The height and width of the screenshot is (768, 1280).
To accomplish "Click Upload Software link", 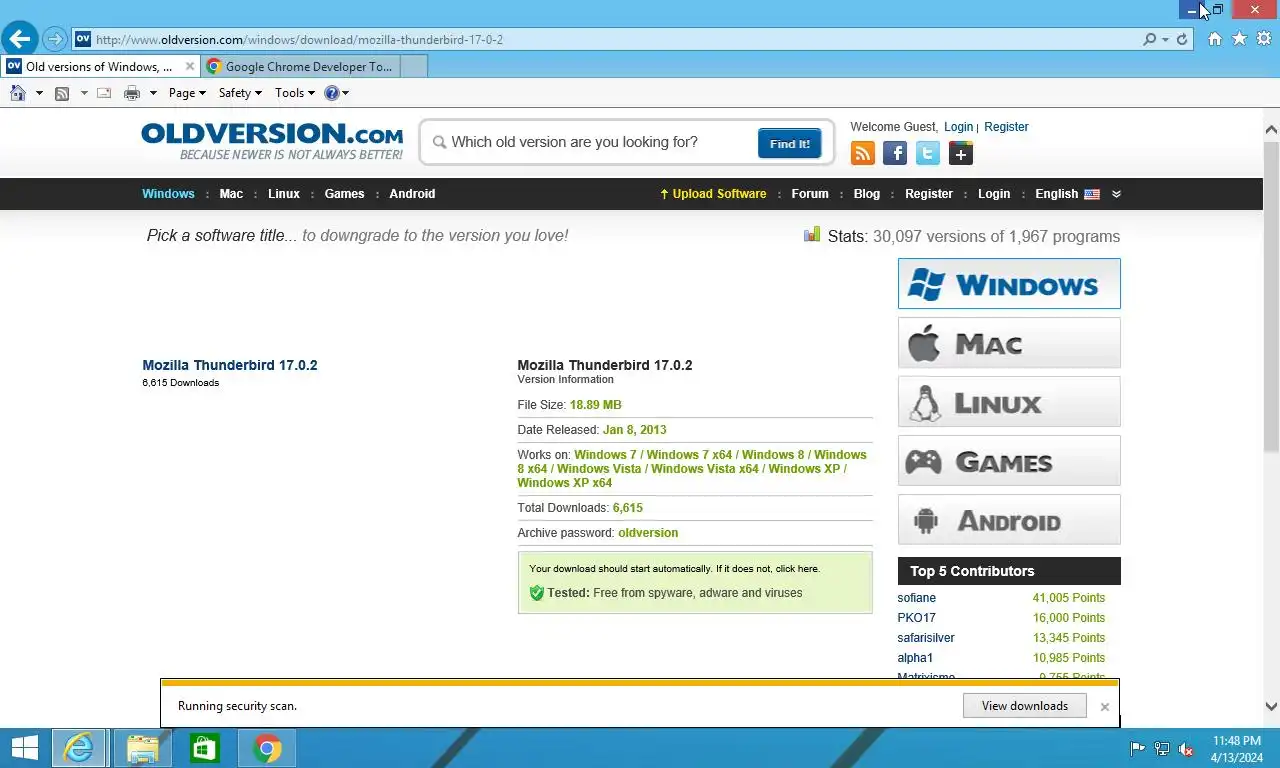I will 713,194.
